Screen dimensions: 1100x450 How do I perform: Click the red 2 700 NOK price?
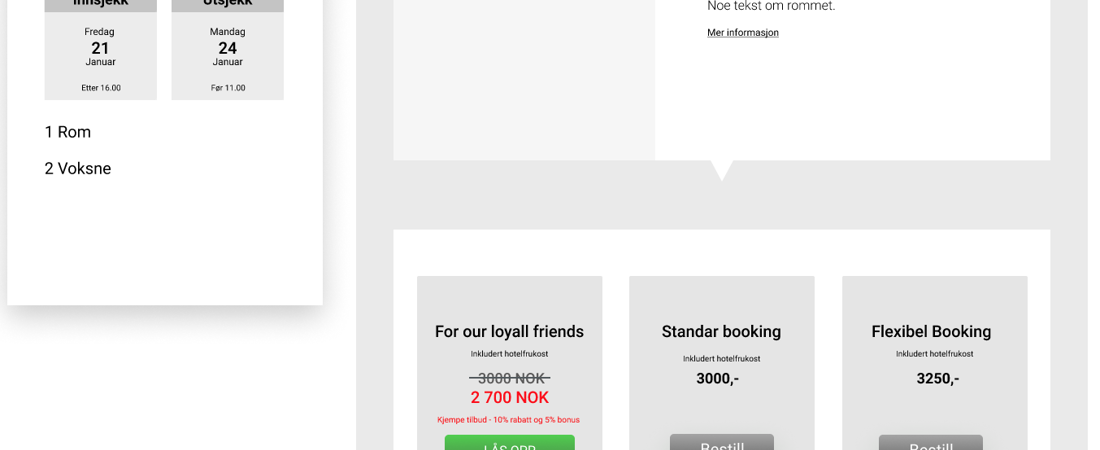click(509, 398)
